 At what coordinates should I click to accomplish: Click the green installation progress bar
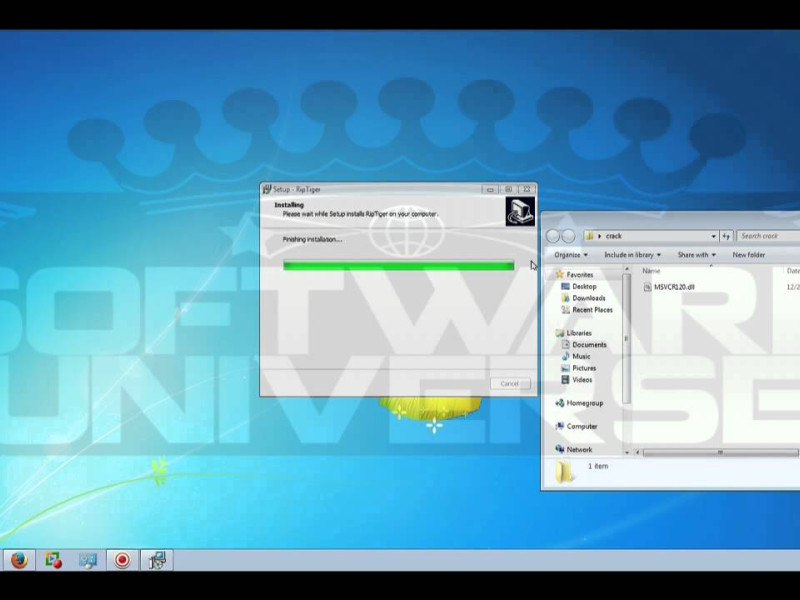(398, 265)
